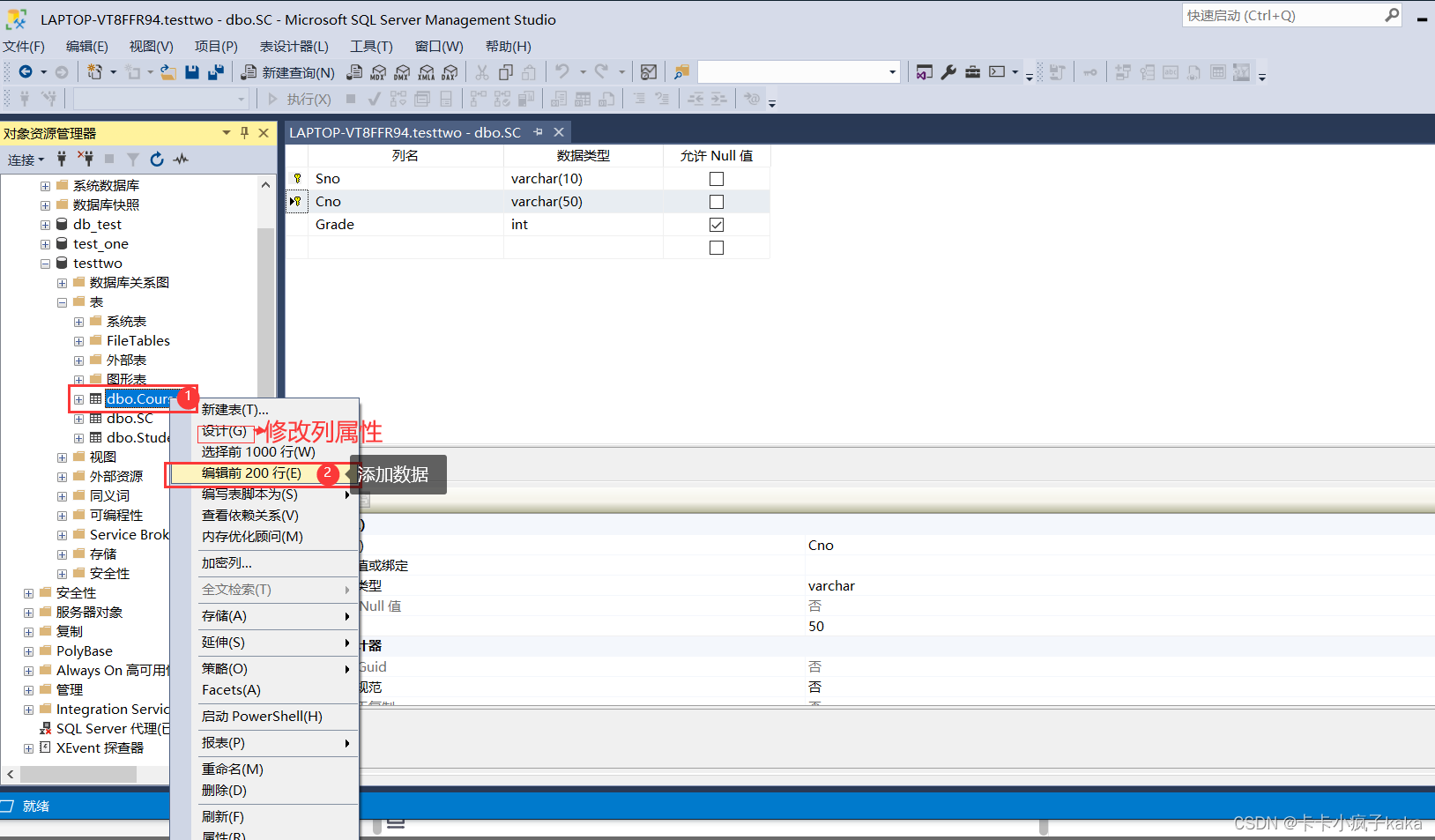Click the navigate back arrow icon
Screen dimensions: 1435x840
26,72
